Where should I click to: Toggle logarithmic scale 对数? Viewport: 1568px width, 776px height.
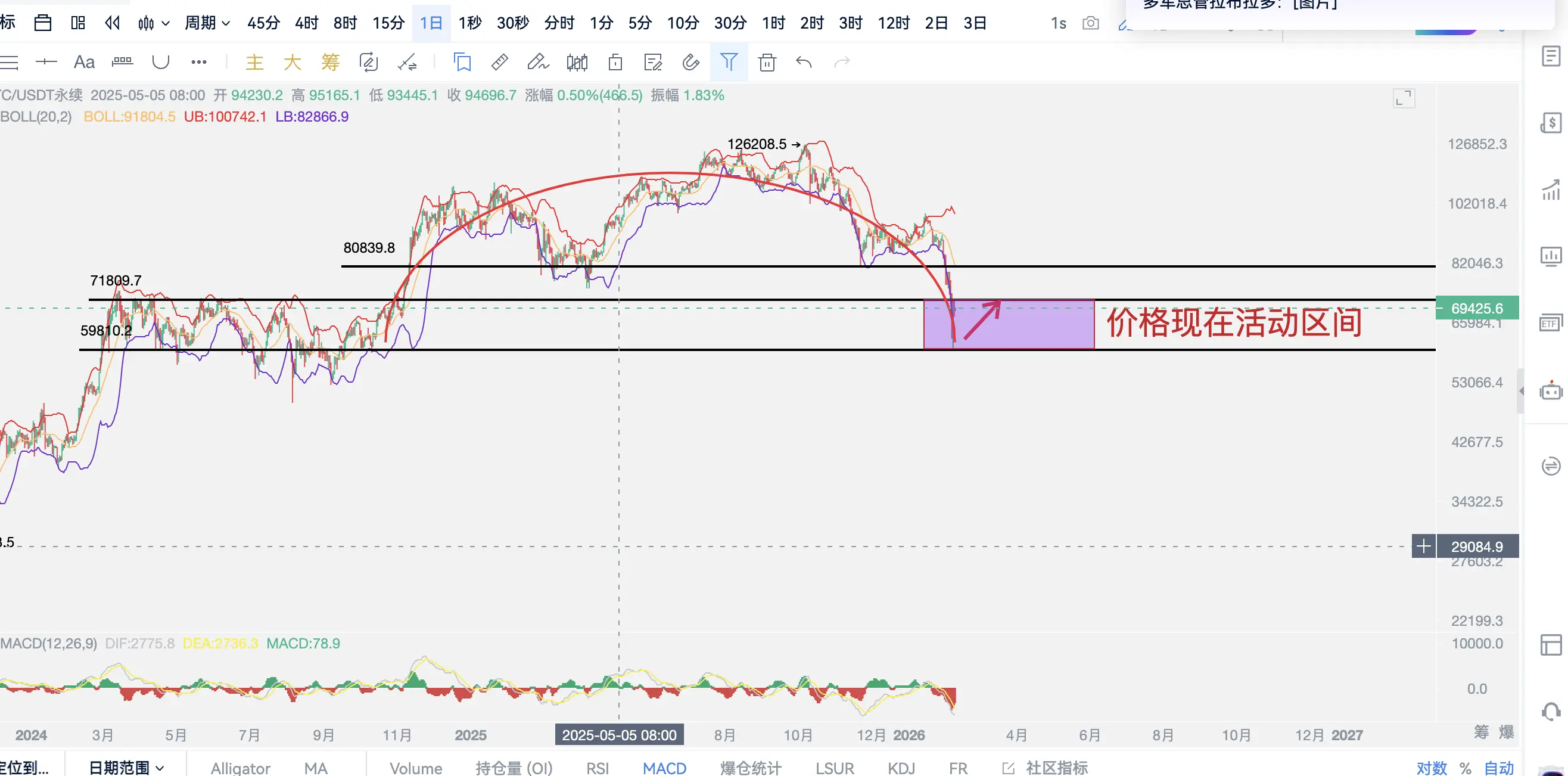point(1431,768)
